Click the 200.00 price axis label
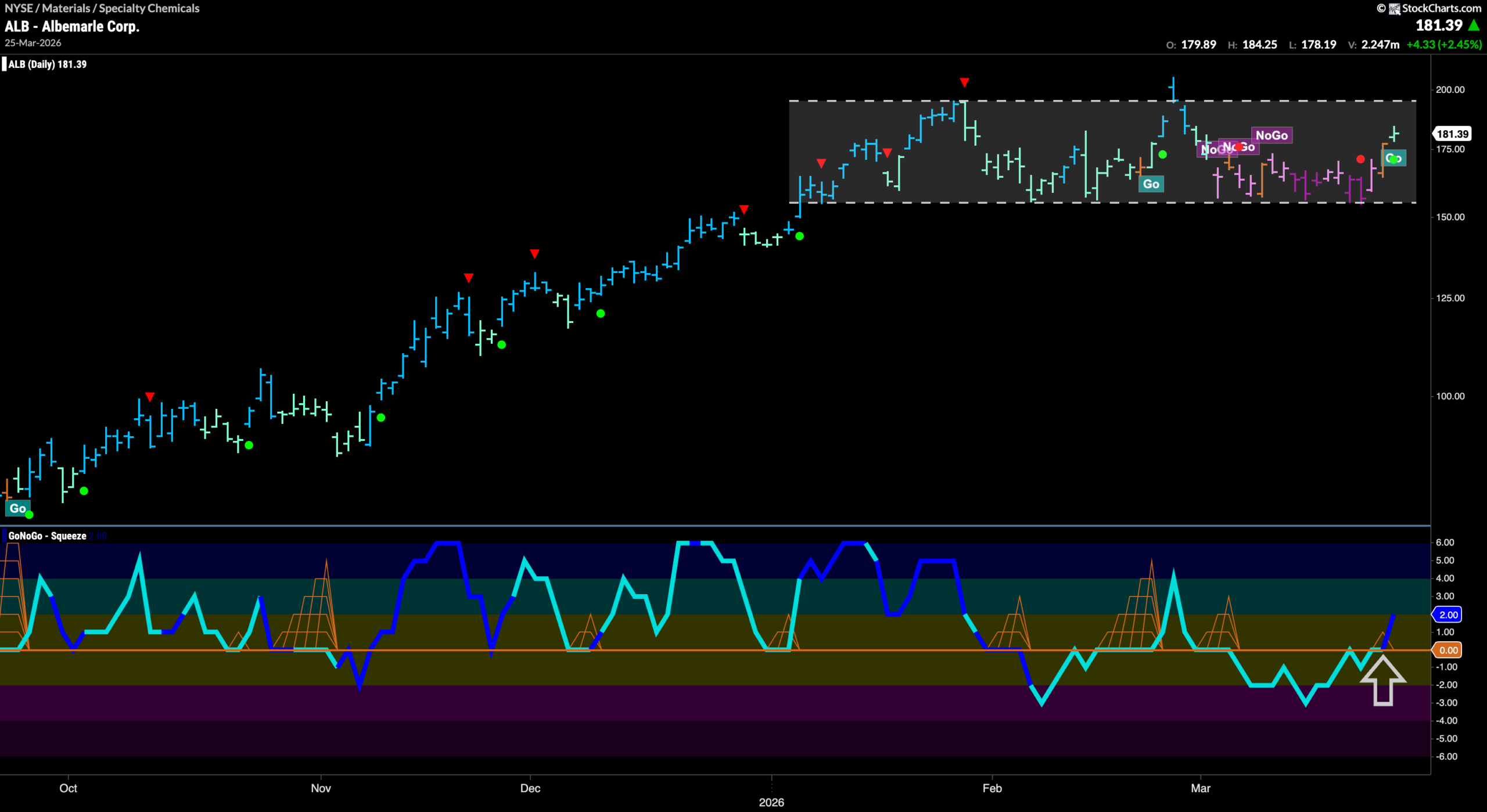Image resolution: width=1487 pixels, height=812 pixels. pos(1450,89)
